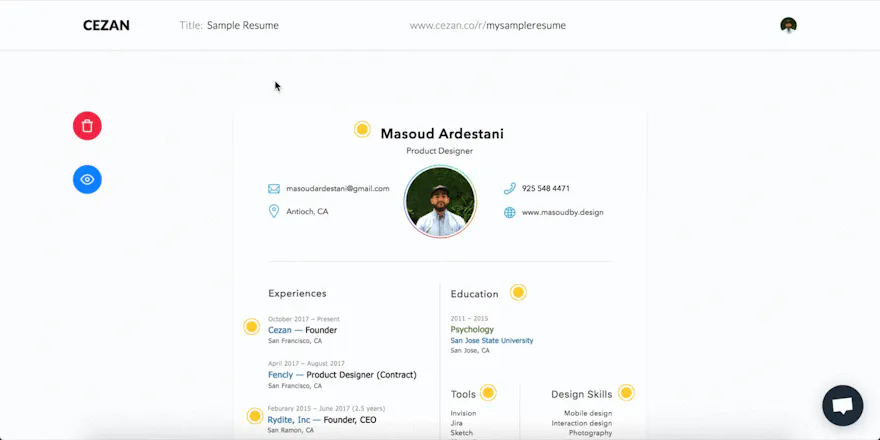Click the 2011 – 2015 education dates

(469, 319)
